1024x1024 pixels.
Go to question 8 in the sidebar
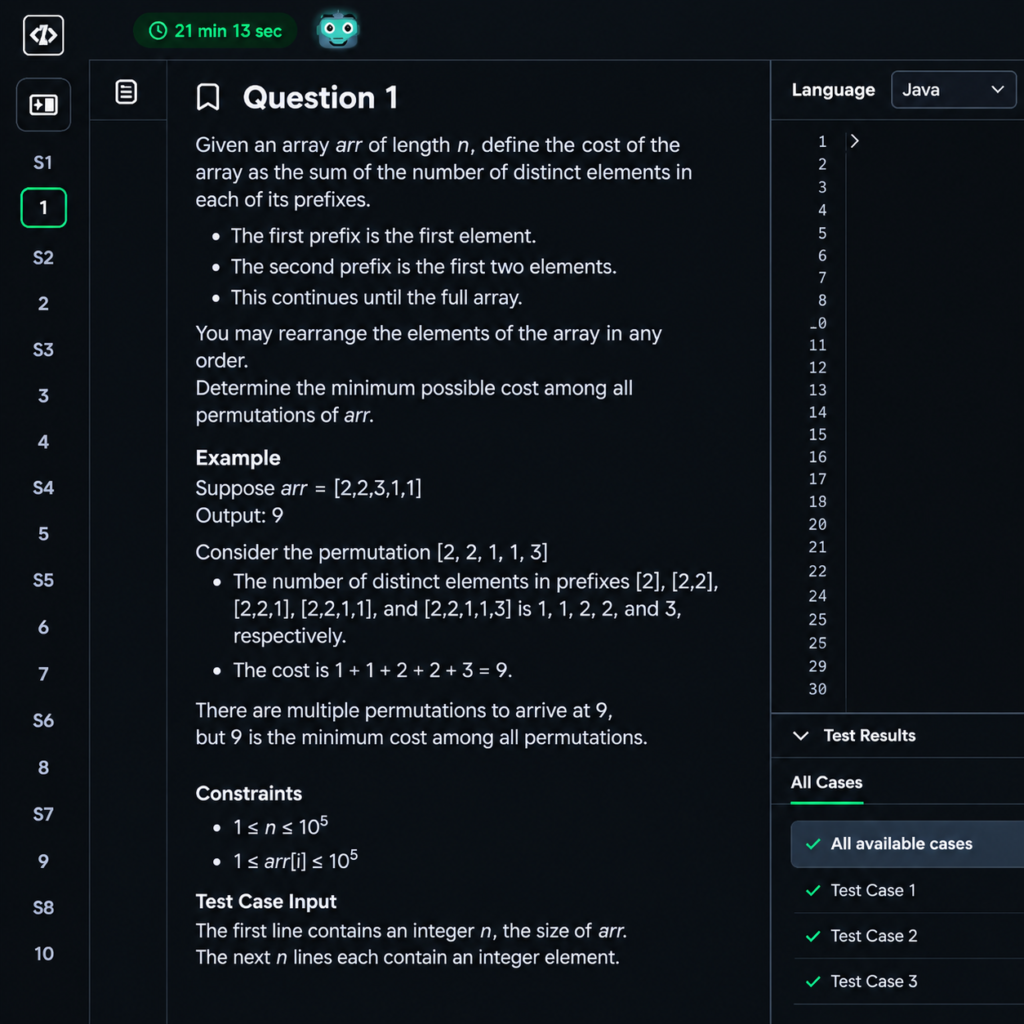[x=43, y=767]
